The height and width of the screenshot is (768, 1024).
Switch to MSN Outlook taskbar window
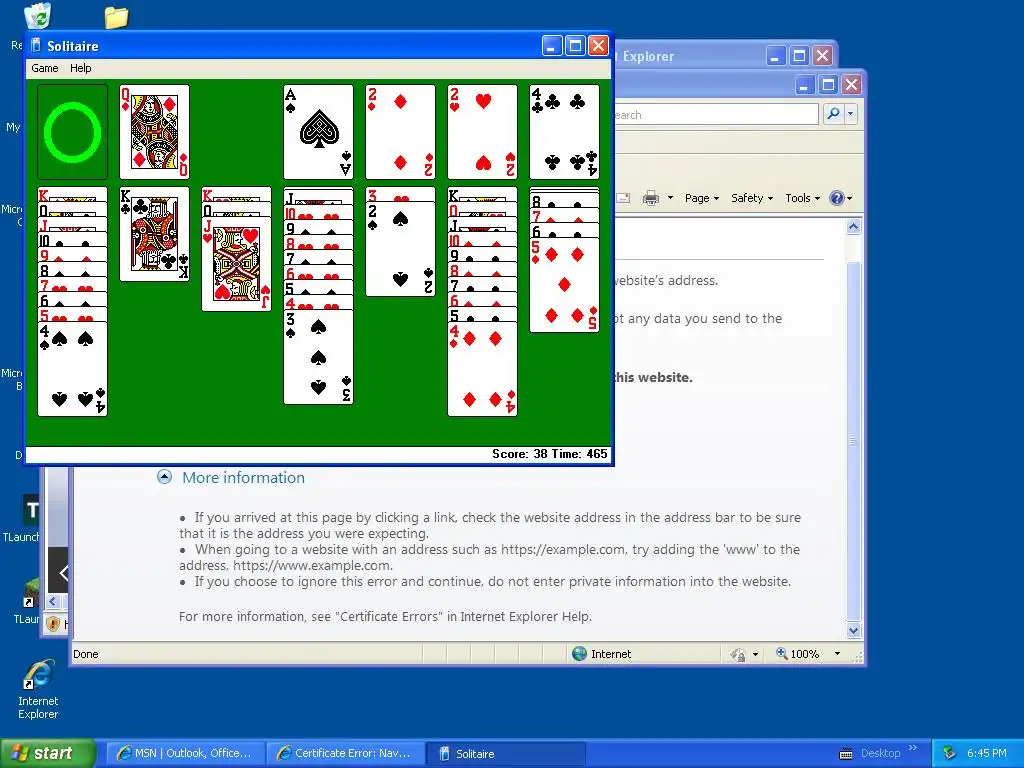pos(185,753)
